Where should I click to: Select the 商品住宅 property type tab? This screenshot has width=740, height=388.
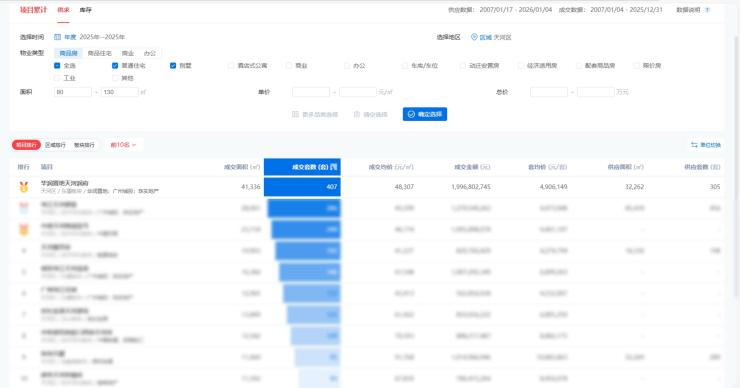click(100, 53)
